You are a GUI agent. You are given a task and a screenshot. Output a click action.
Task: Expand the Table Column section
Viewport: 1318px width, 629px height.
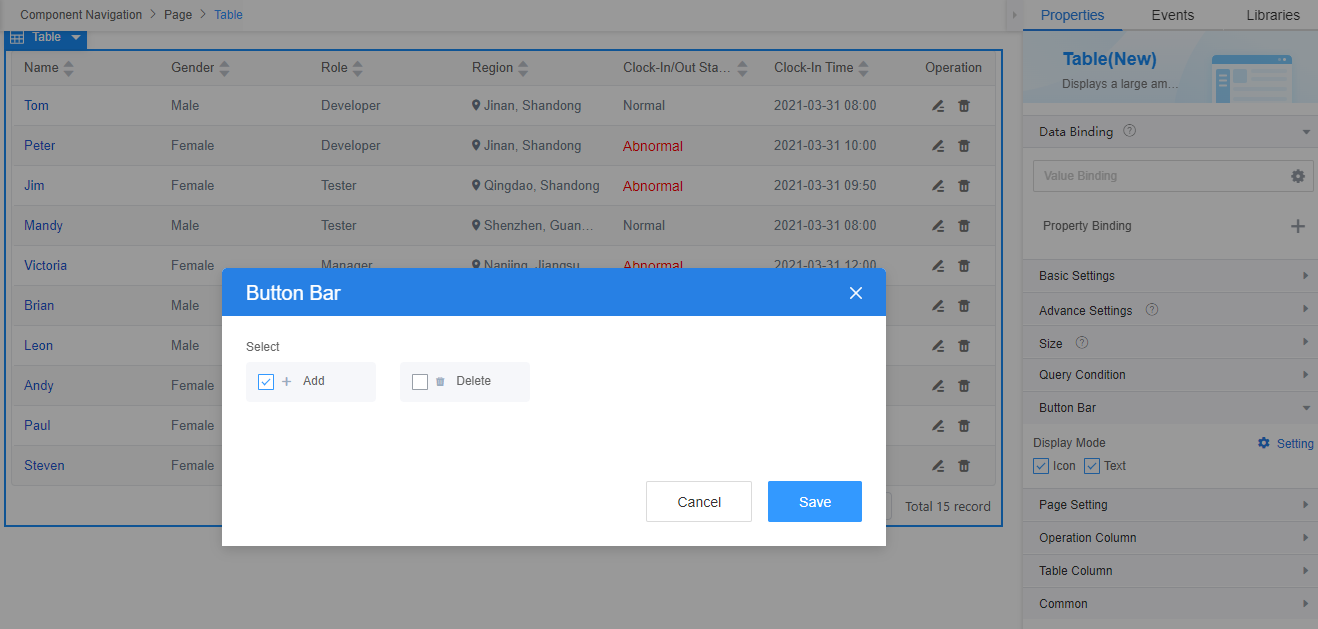point(1170,571)
